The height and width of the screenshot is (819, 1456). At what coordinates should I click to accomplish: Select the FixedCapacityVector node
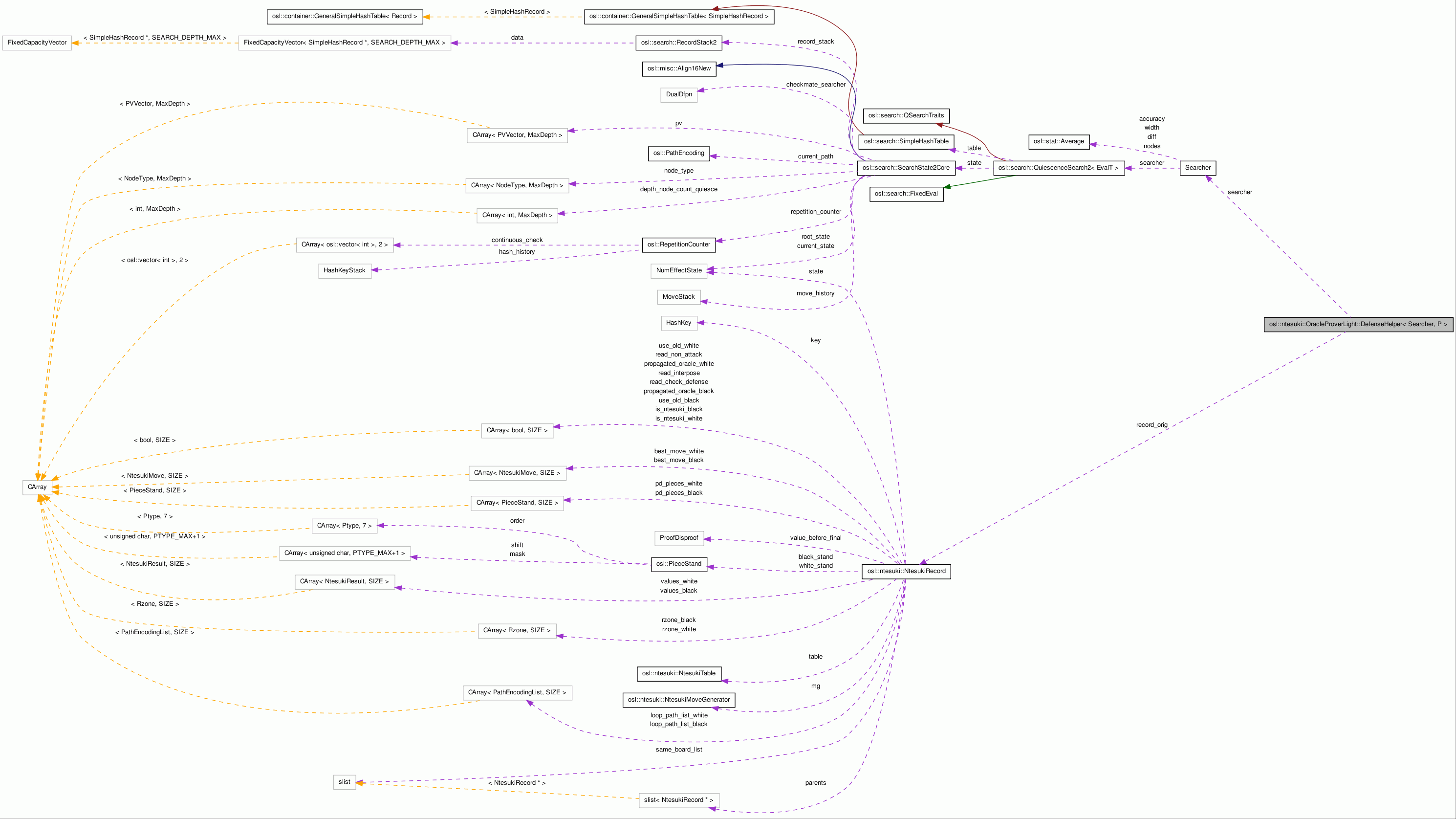coord(37,43)
